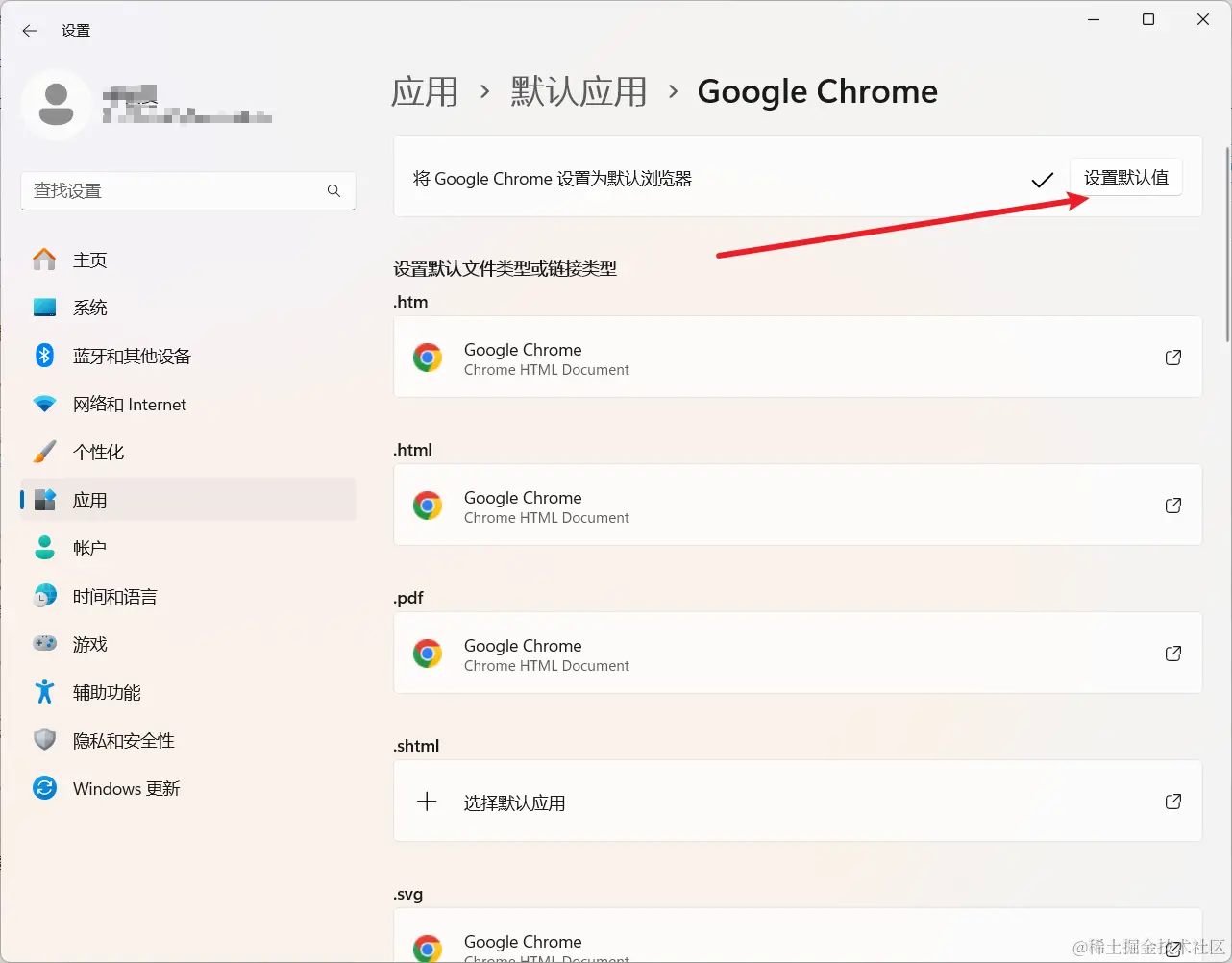The width and height of the screenshot is (1232, 963).
Task: Click the .html extension label
Action: (413, 450)
